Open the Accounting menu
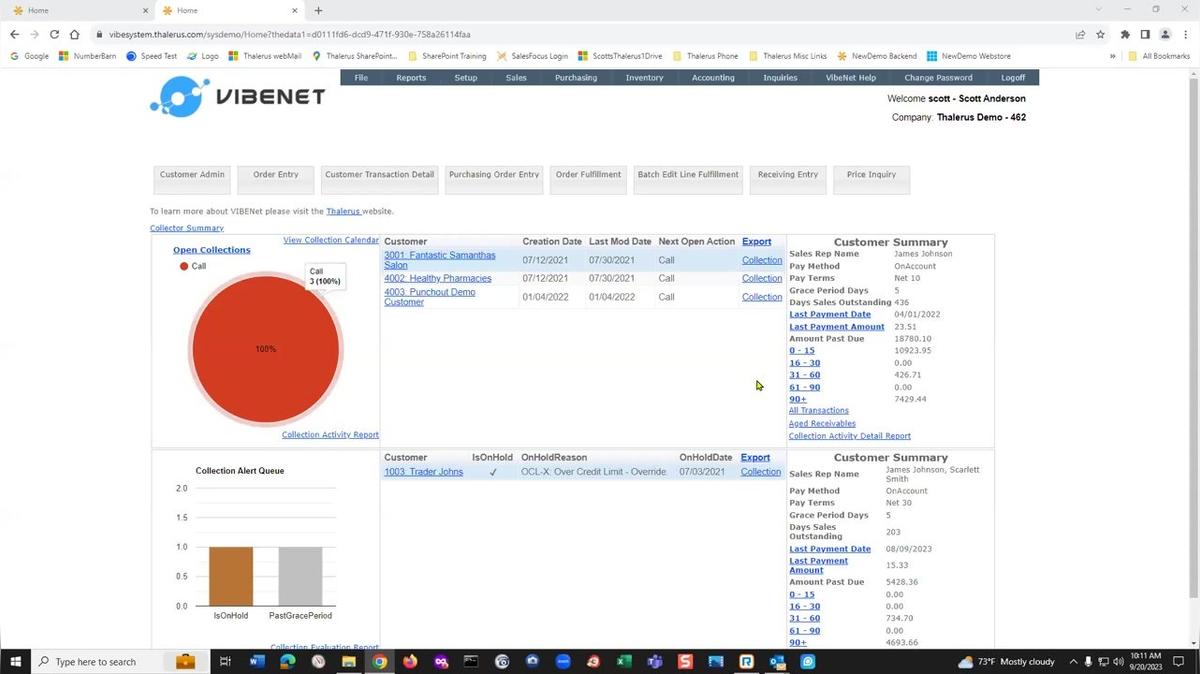Image resolution: width=1200 pixels, height=674 pixels. [713, 78]
